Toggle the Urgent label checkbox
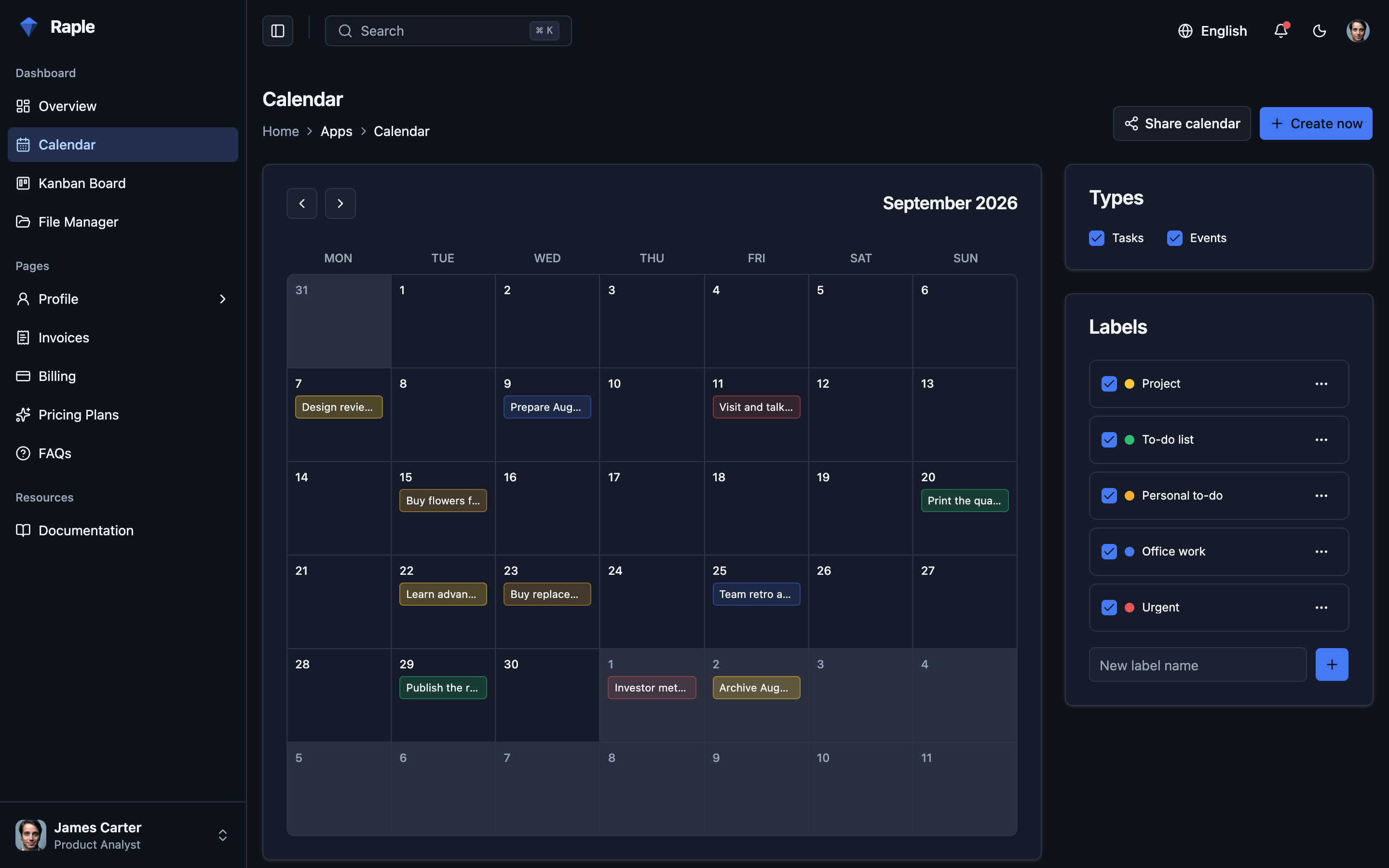 click(x=1109, y=608)
